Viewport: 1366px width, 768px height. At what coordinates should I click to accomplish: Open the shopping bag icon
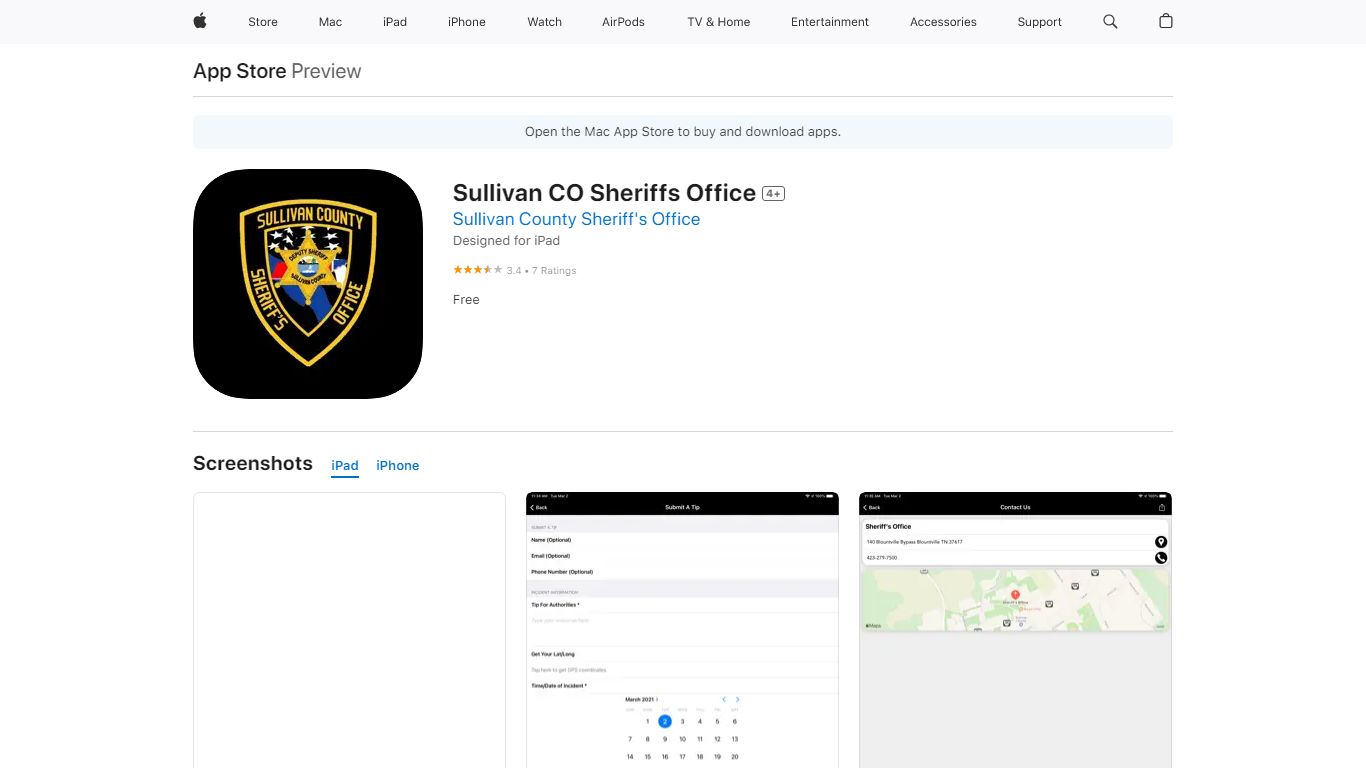click(1166, 21)
